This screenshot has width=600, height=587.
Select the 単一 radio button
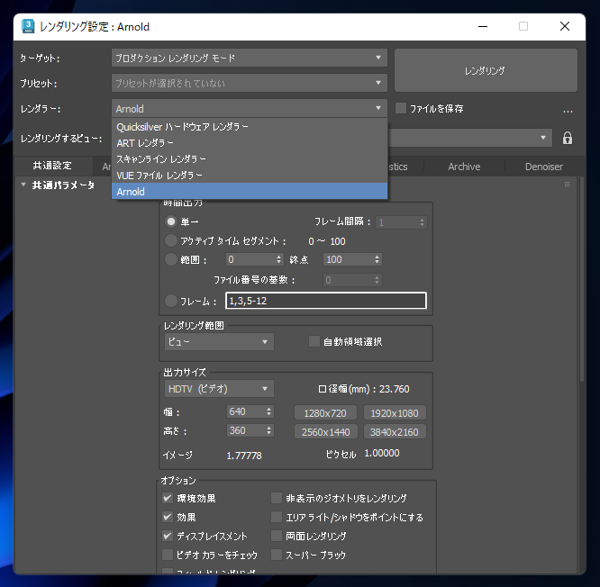pos(171,222)
